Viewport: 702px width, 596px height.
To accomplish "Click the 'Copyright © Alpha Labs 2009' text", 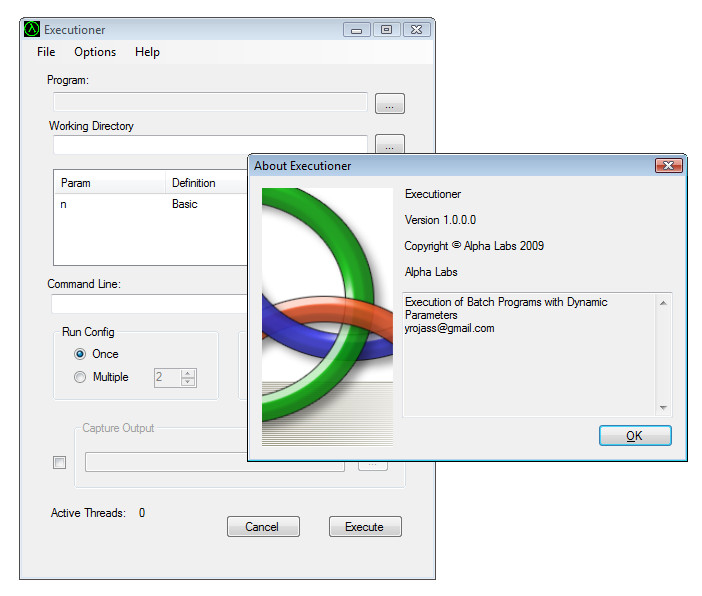I will [474, 246].
